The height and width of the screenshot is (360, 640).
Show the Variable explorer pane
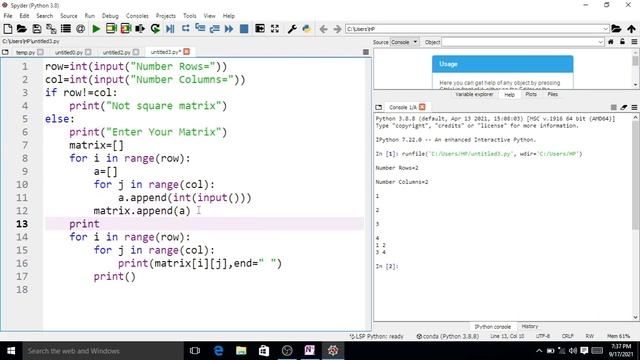tap(474, 94)
